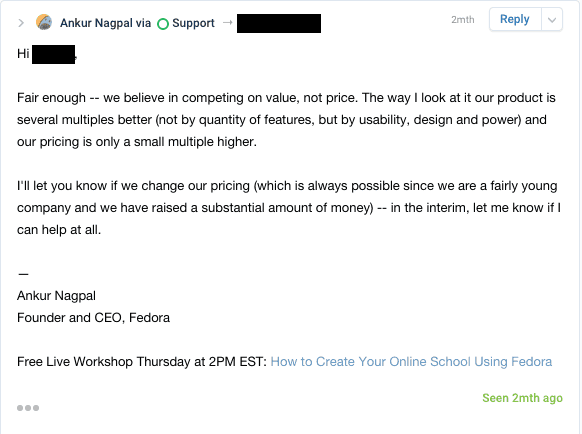Reply to this message
The width and height of the screenshot is (582, 434).
click(514, 19)
